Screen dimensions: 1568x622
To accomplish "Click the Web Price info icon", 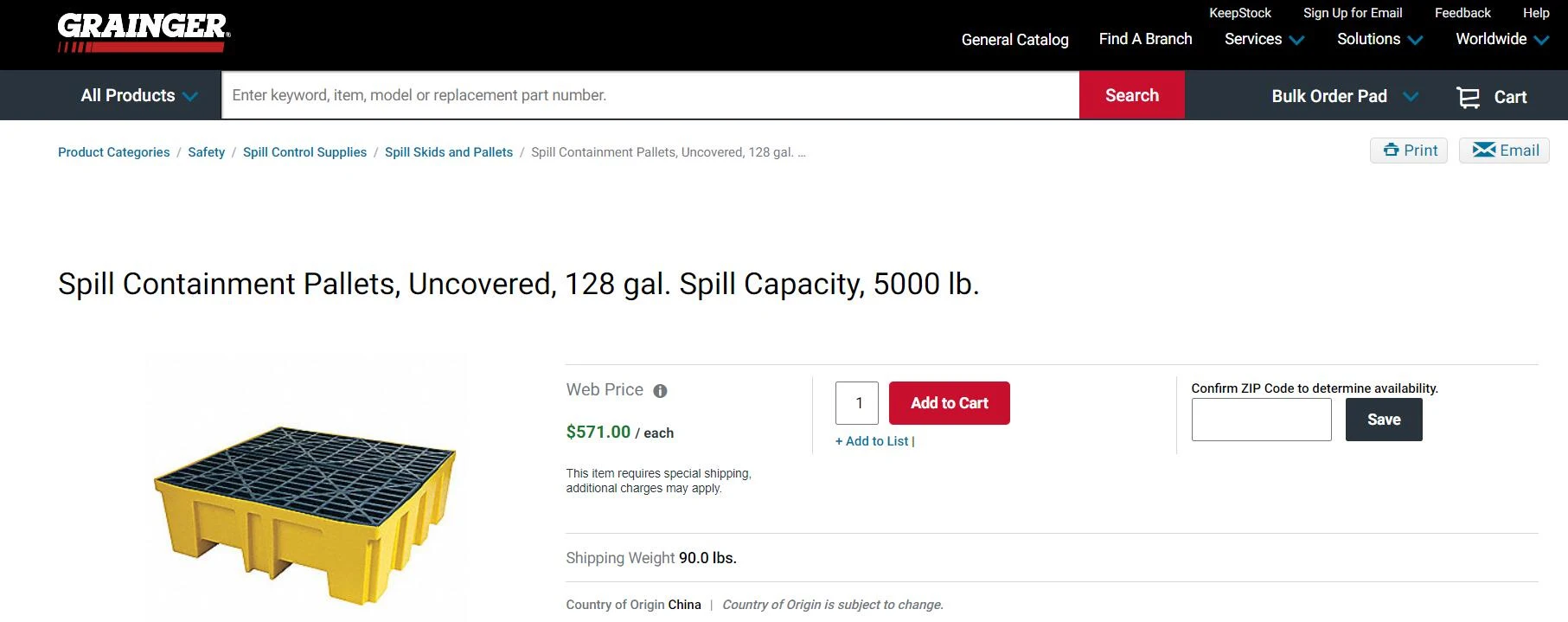I will pyautogui.click(x=660, y=391).
